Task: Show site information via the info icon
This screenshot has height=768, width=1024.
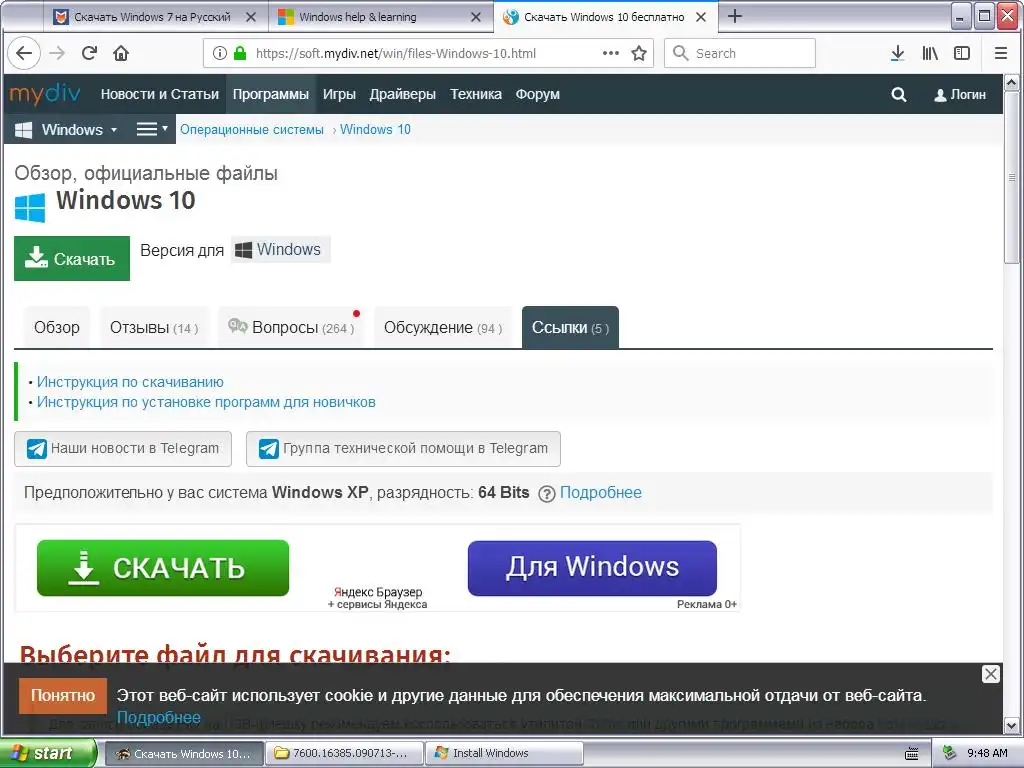Action: click(220, 53)
